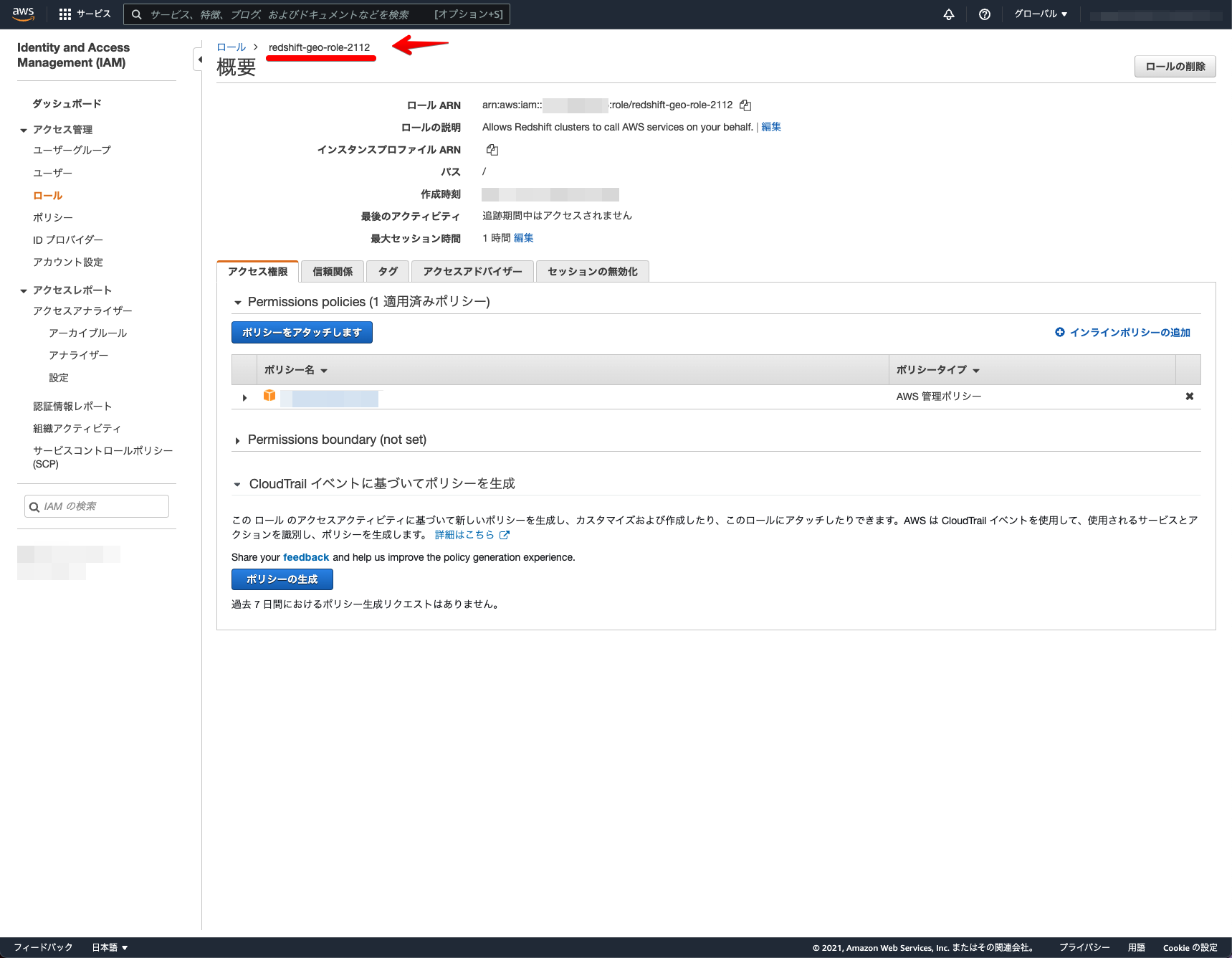Click the help question mark icon
This screenshot has height=958, width=1232.
984,13
